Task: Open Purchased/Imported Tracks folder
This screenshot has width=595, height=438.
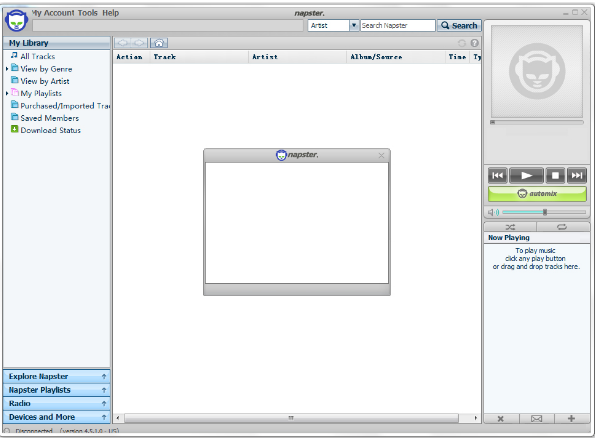Action: click(x=60, y=106)
